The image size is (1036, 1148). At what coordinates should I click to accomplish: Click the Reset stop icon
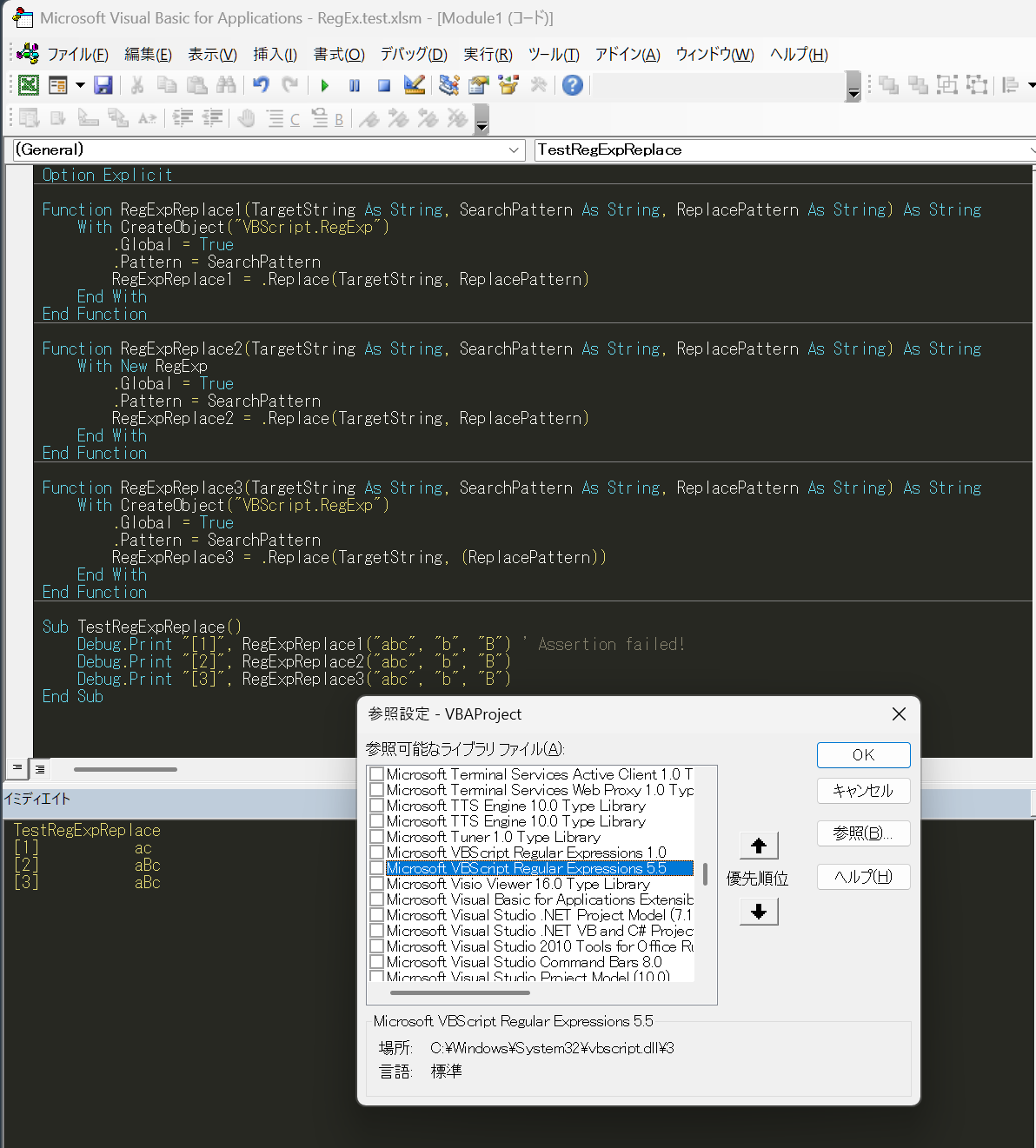[384, 84]
